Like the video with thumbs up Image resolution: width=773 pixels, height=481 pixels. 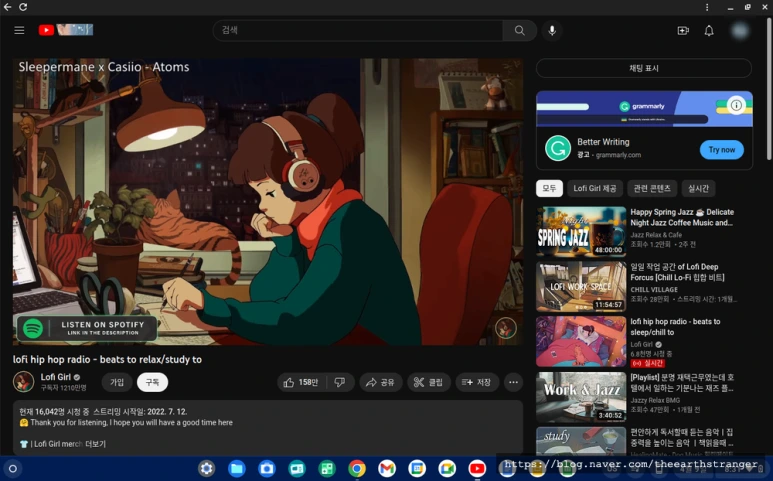point(289,382)
